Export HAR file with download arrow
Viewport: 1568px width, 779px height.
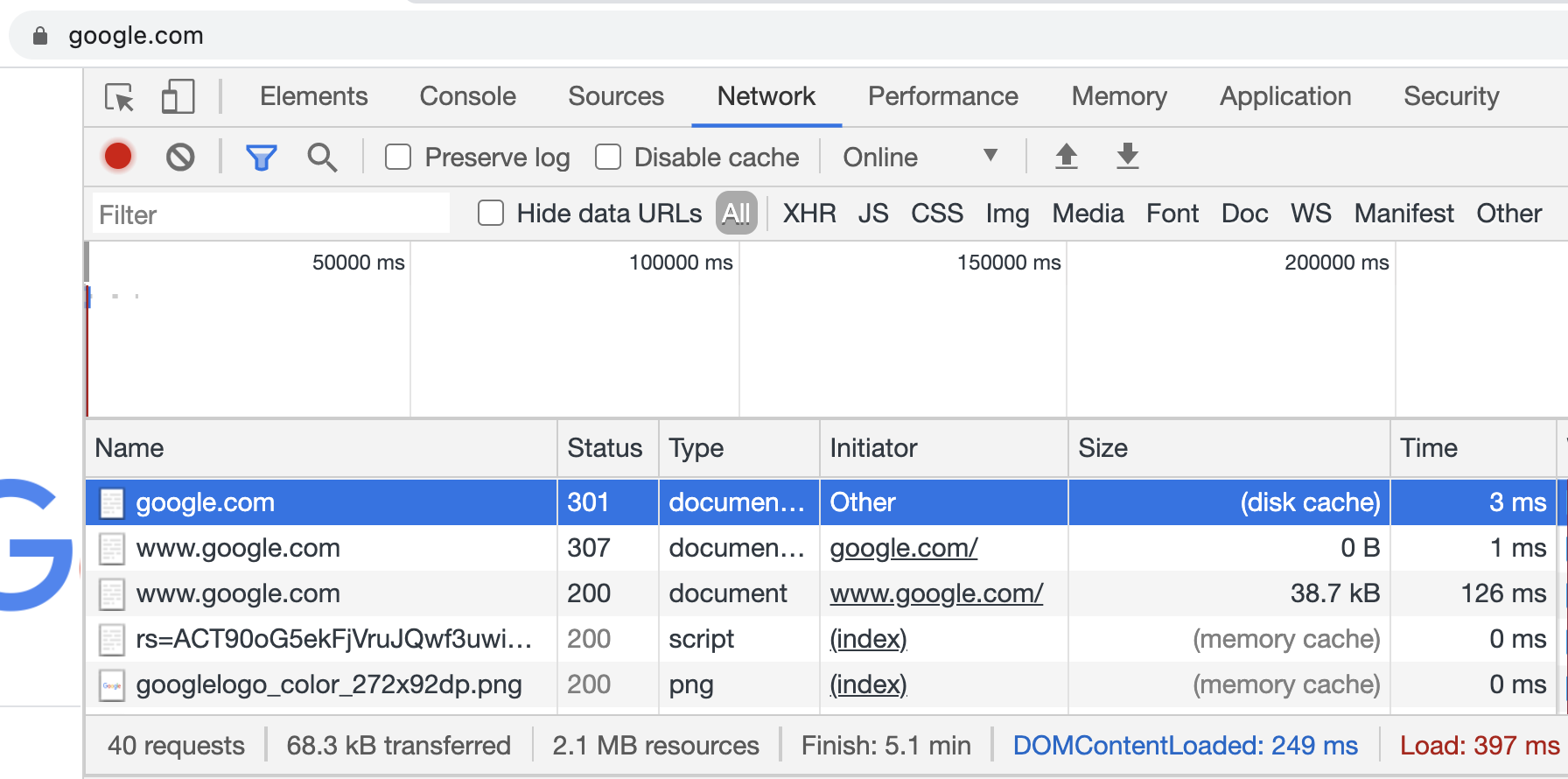click(1128, 157)
